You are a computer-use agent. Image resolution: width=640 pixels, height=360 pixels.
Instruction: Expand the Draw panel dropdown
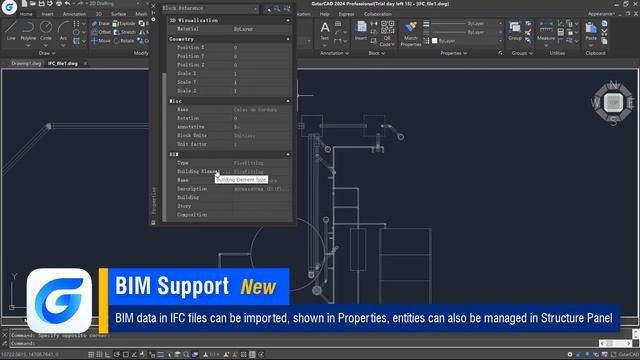click(47, 53)
